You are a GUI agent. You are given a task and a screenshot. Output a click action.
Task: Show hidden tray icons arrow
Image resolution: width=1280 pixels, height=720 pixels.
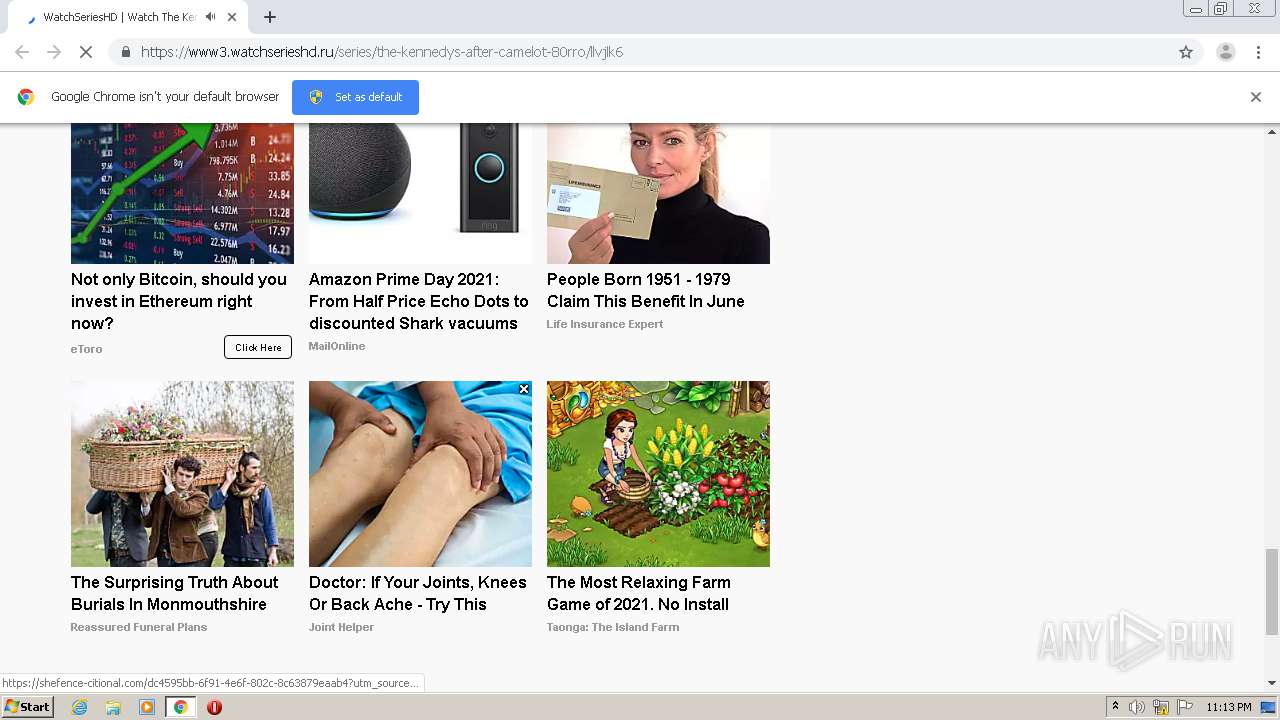point(1115,707)
